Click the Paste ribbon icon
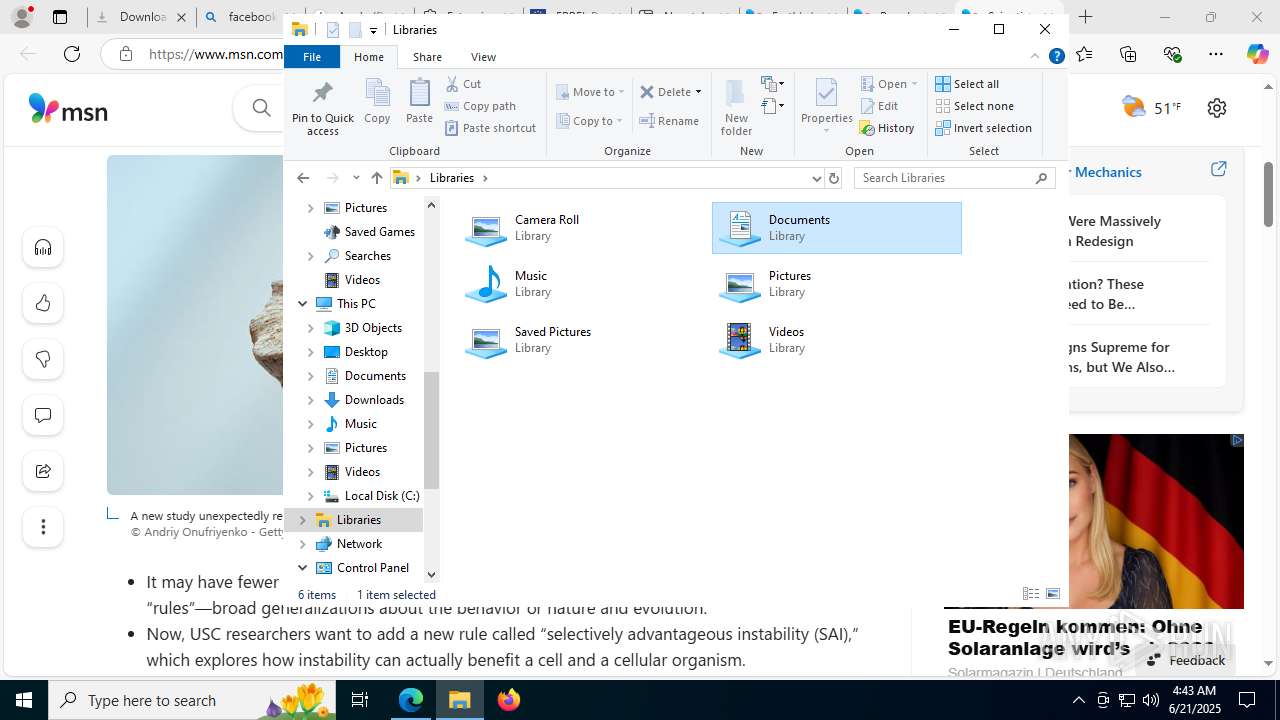Screen dimensions: 1280x720 pos(419,102)
